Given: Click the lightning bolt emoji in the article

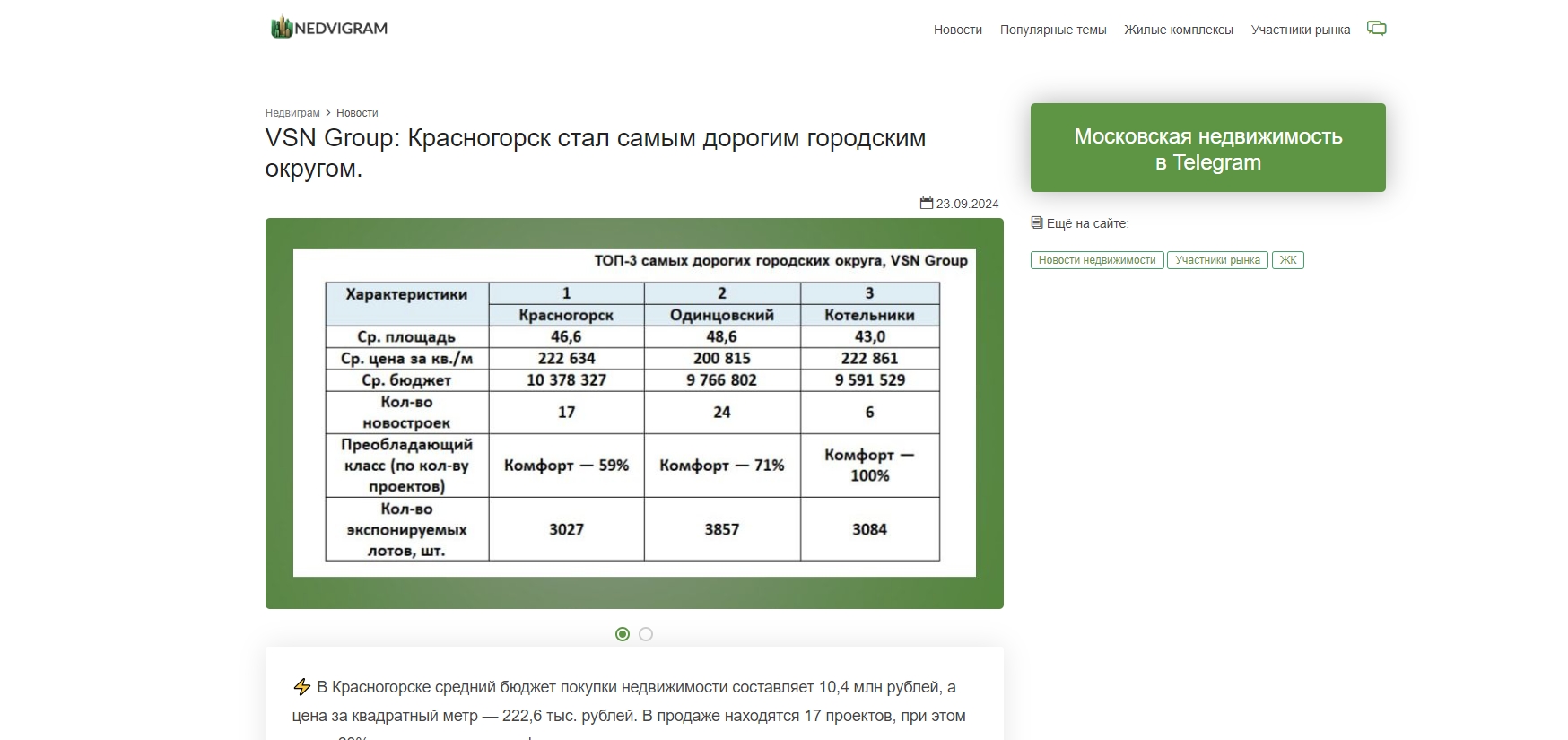Looking at the screenshot, I should pyautogui.click(x=302, y=687).
